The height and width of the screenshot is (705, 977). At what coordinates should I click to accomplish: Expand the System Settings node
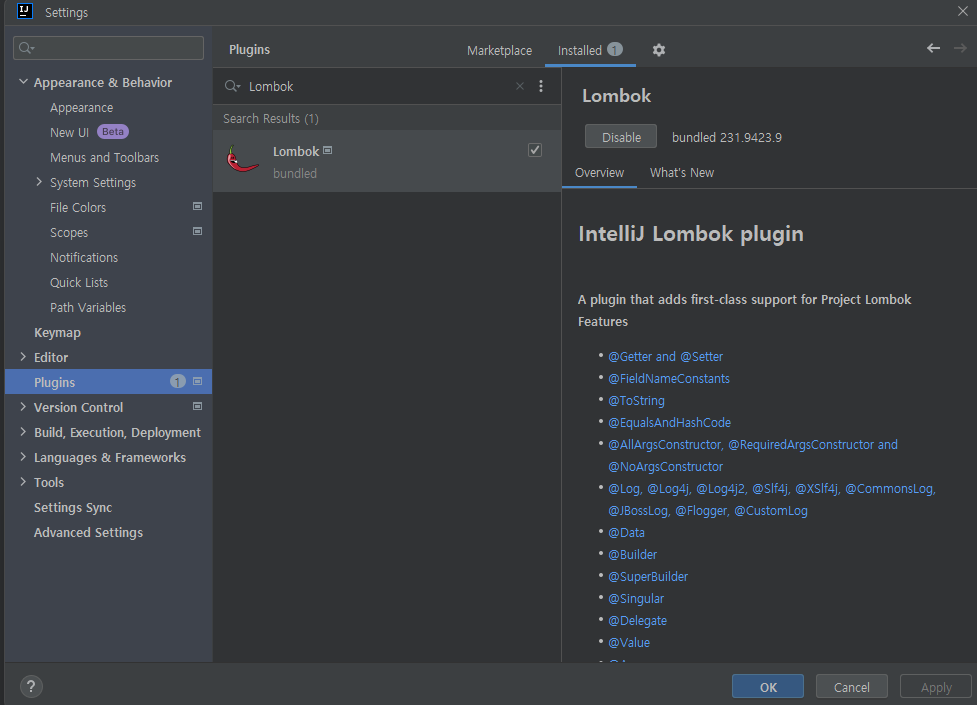click(39, 181)
